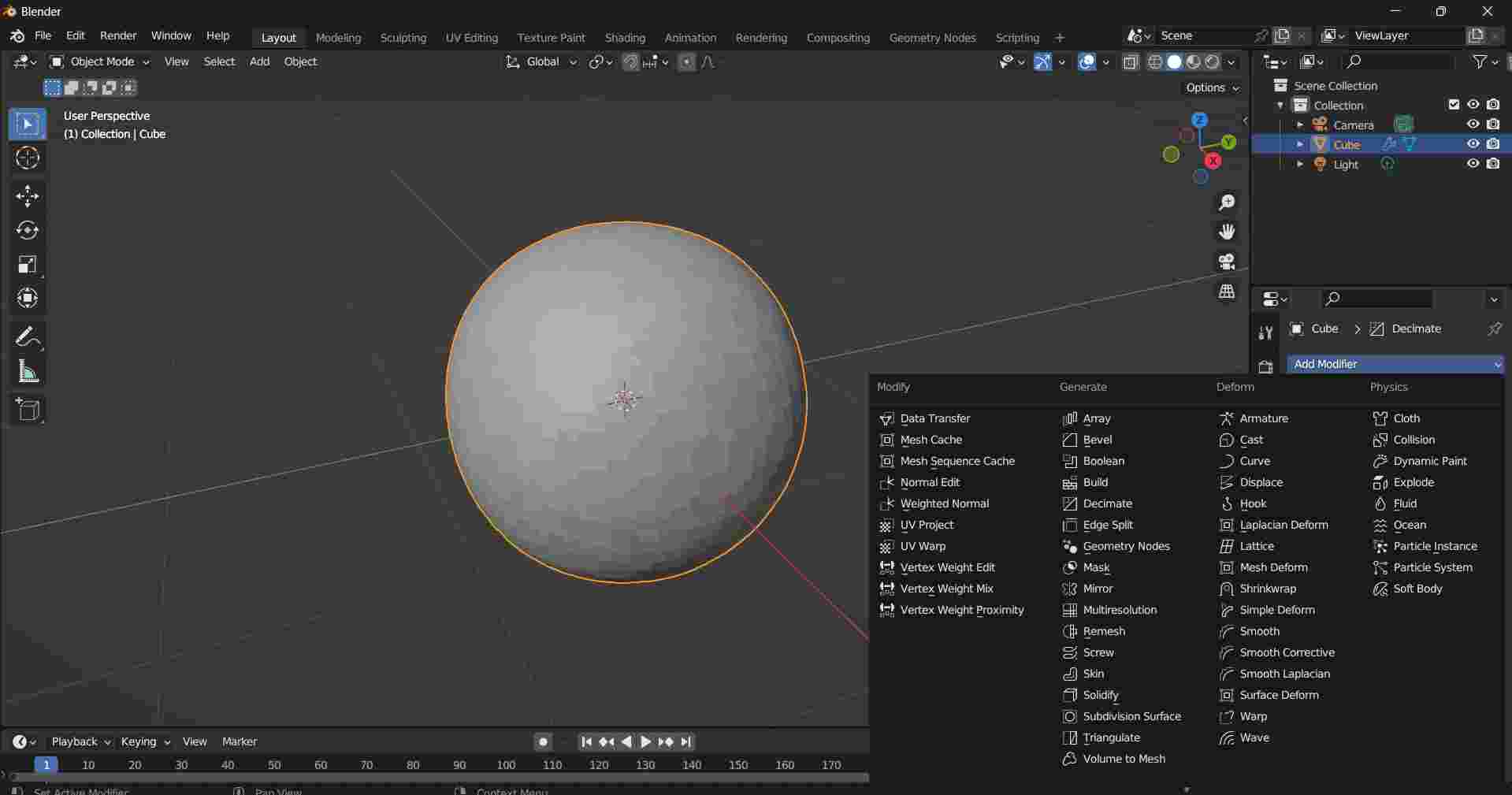Click the properties search field
This screenshot has height=795, width=1512.
1377,299
